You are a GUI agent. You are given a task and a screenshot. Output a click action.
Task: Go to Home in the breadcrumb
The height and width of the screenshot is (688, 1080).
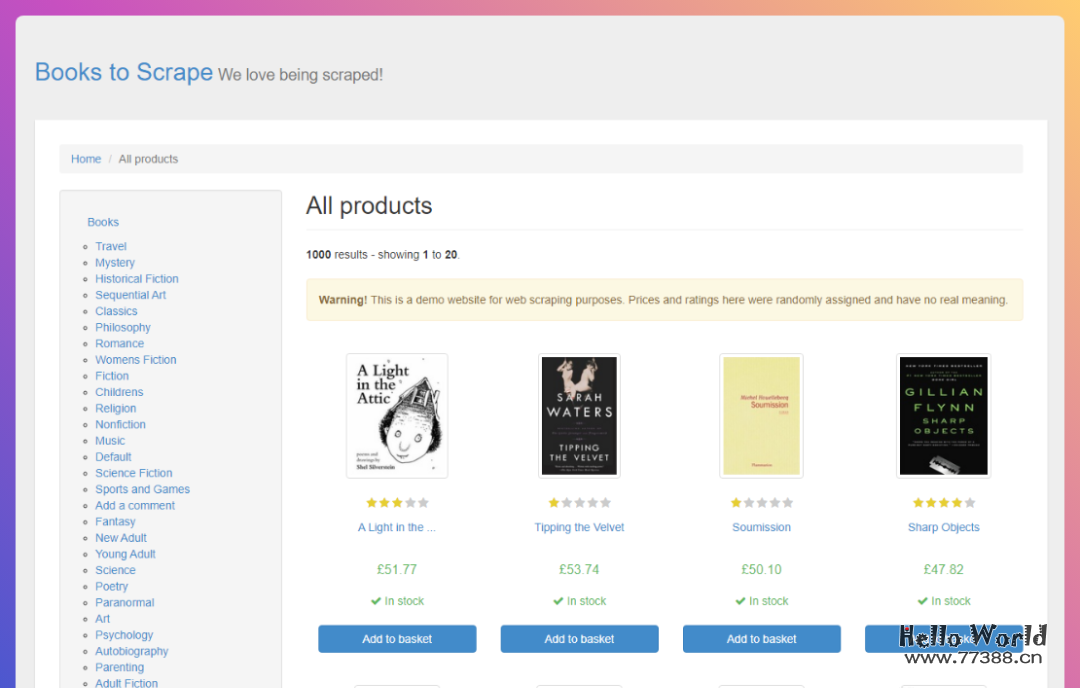pyautogui.click(x=86, y=159)
